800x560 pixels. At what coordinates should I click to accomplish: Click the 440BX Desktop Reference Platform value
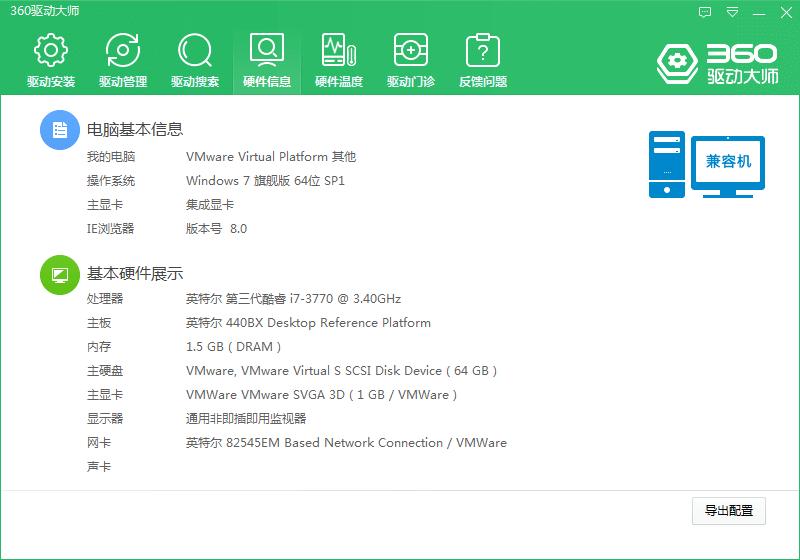[x=308, y=322]
